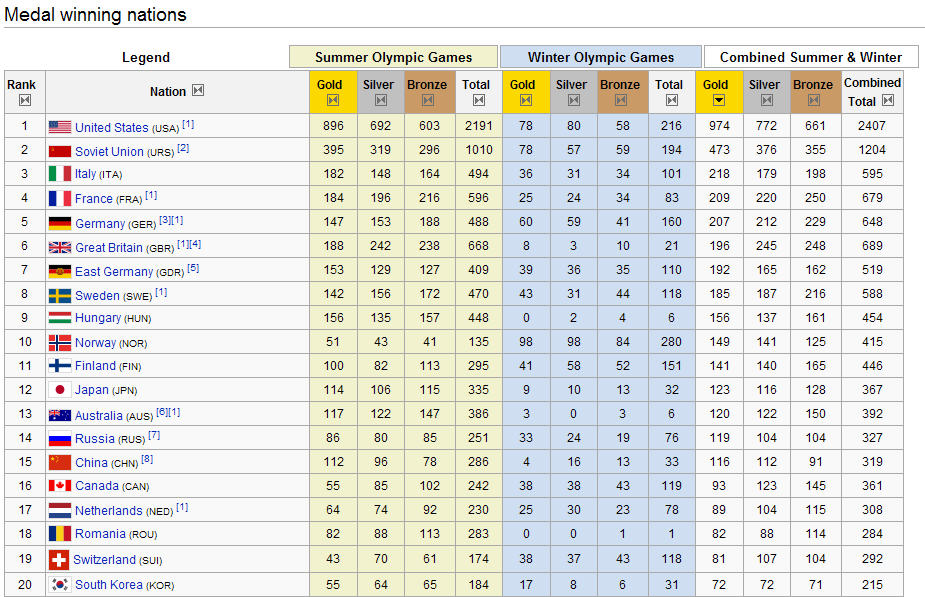925x597 pixels.
Task: Click the Great Britain flag icon
Action: point(60,247)
